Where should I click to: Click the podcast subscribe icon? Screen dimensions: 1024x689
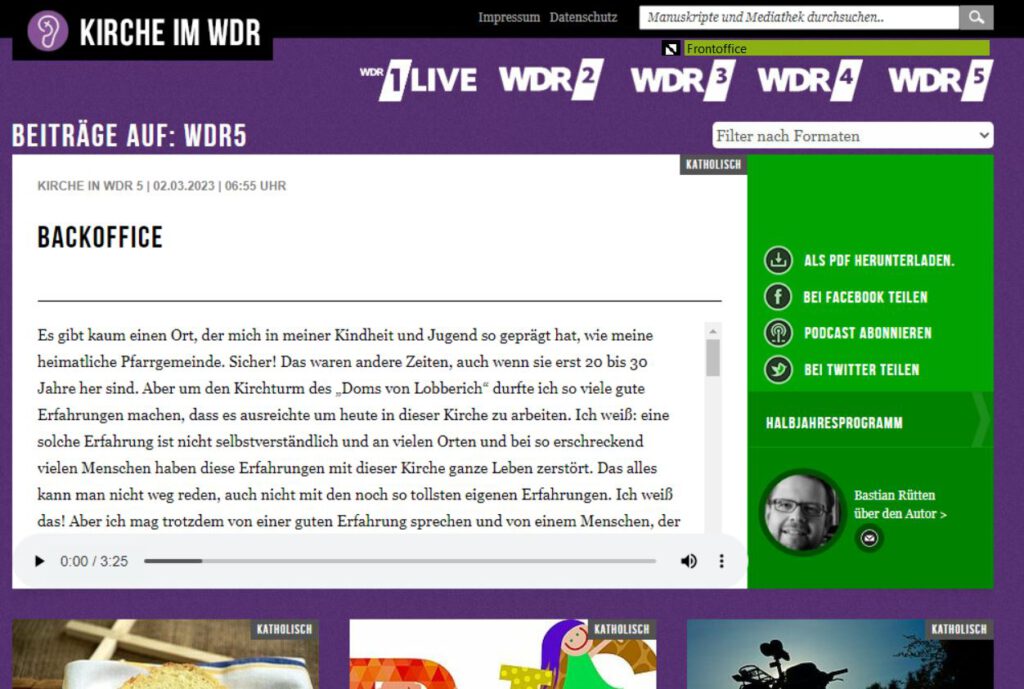(778, 333)
